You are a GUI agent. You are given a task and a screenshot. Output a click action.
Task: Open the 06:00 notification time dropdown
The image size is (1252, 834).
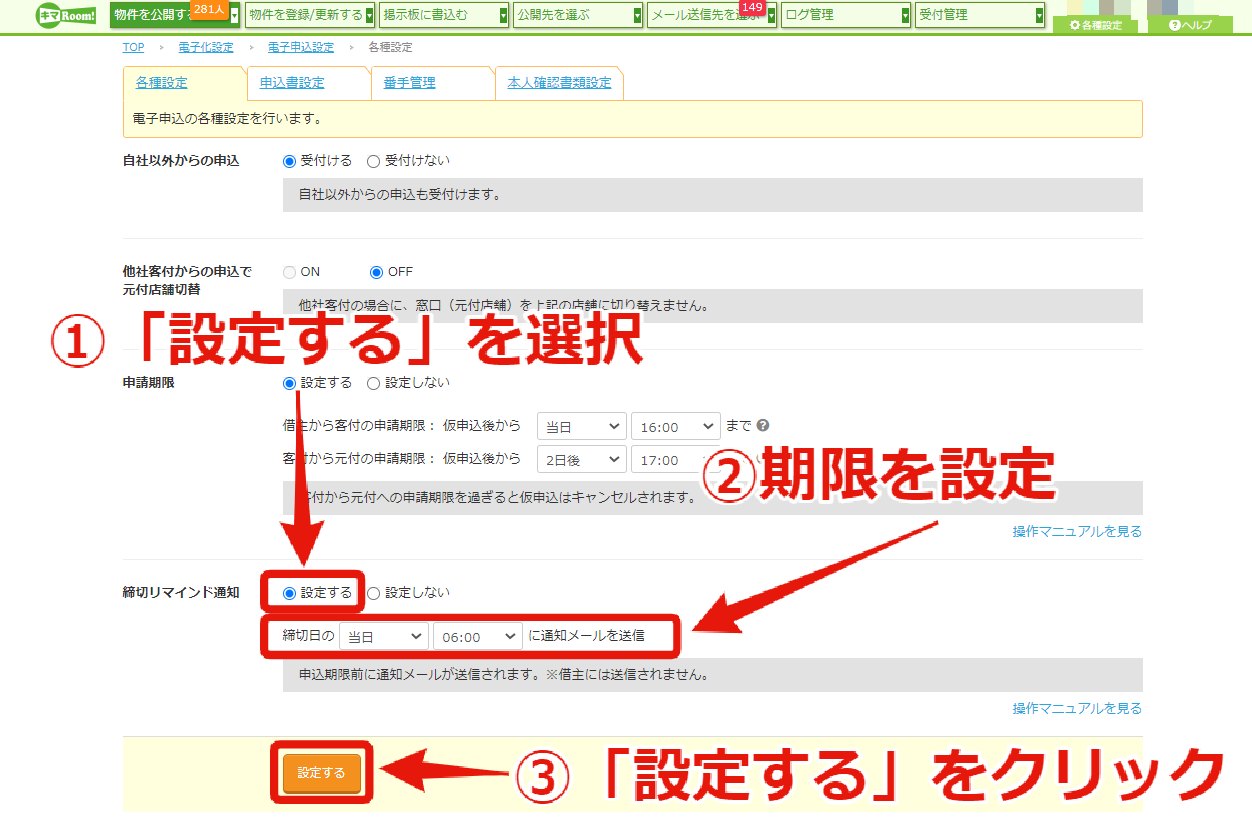coord(478,636)
